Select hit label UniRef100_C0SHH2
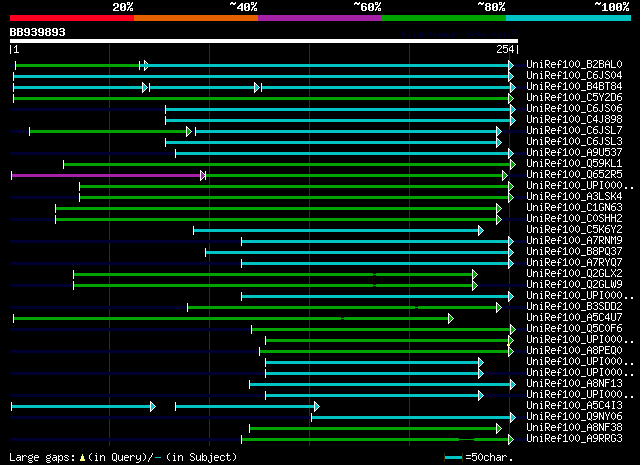The height and width of the screenshot is (465, 640). pos(574,219)
